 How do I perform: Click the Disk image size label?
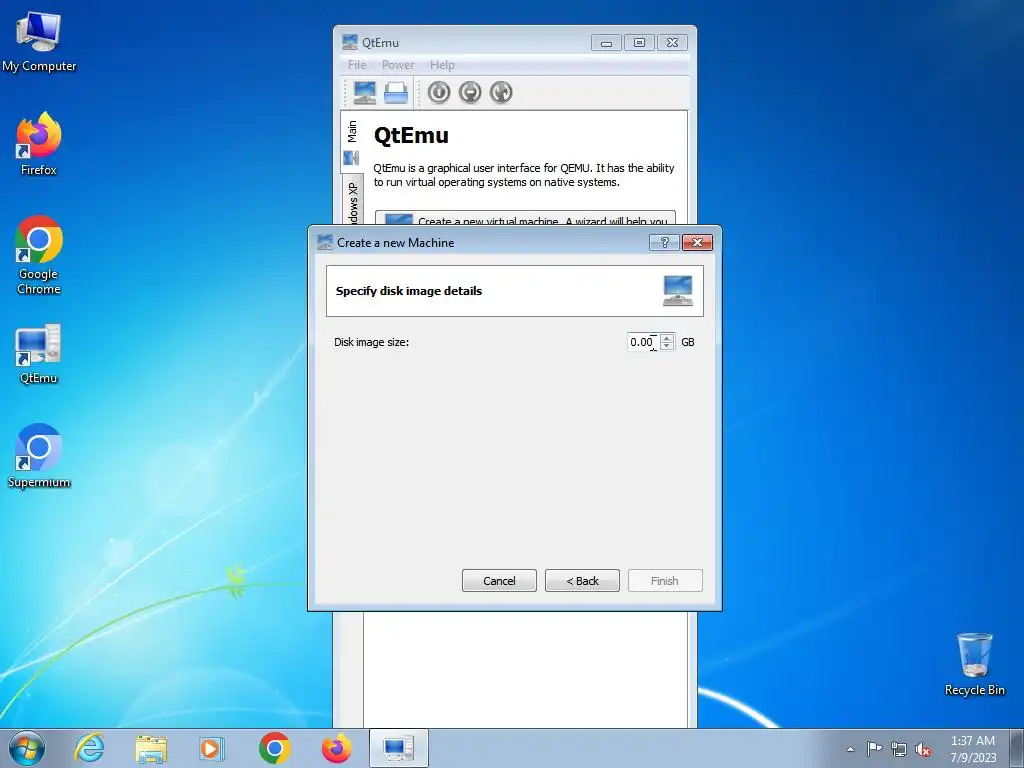372,342
